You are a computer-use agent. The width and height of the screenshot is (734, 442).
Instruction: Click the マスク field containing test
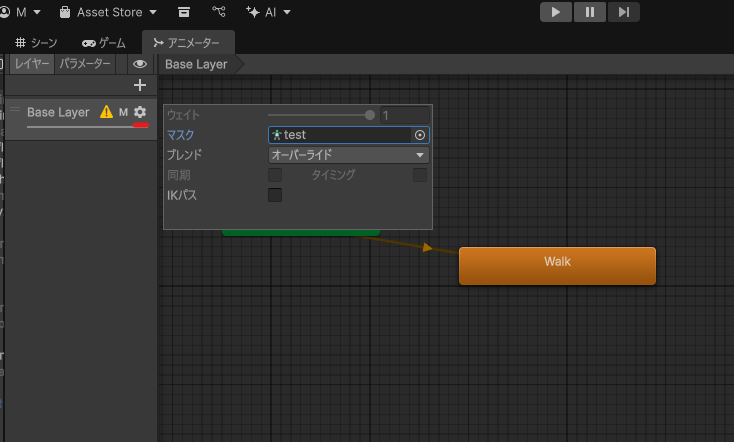[x=340, y=135]
